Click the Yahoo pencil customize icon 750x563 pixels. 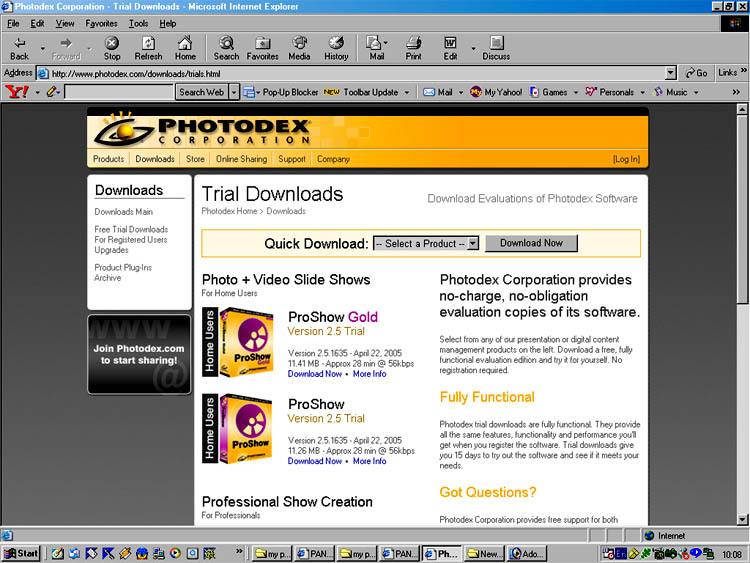pos(52,91)
